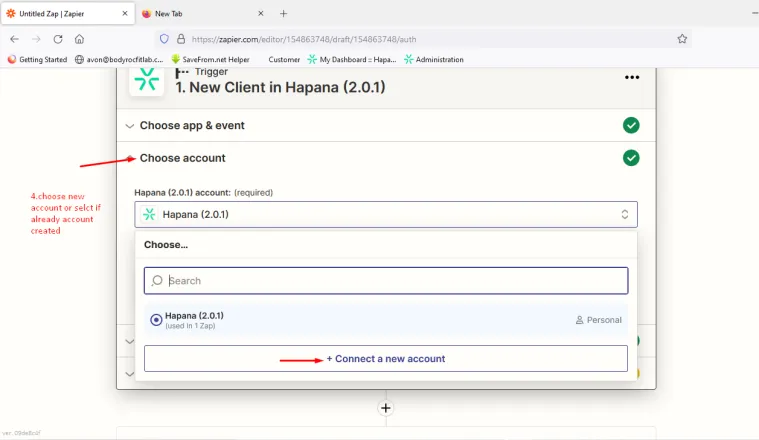Open the SaveFrom.net Helper bookmark
Image resolution: width=759 pixels, height=440 pixels.
[x=210, y=60]
